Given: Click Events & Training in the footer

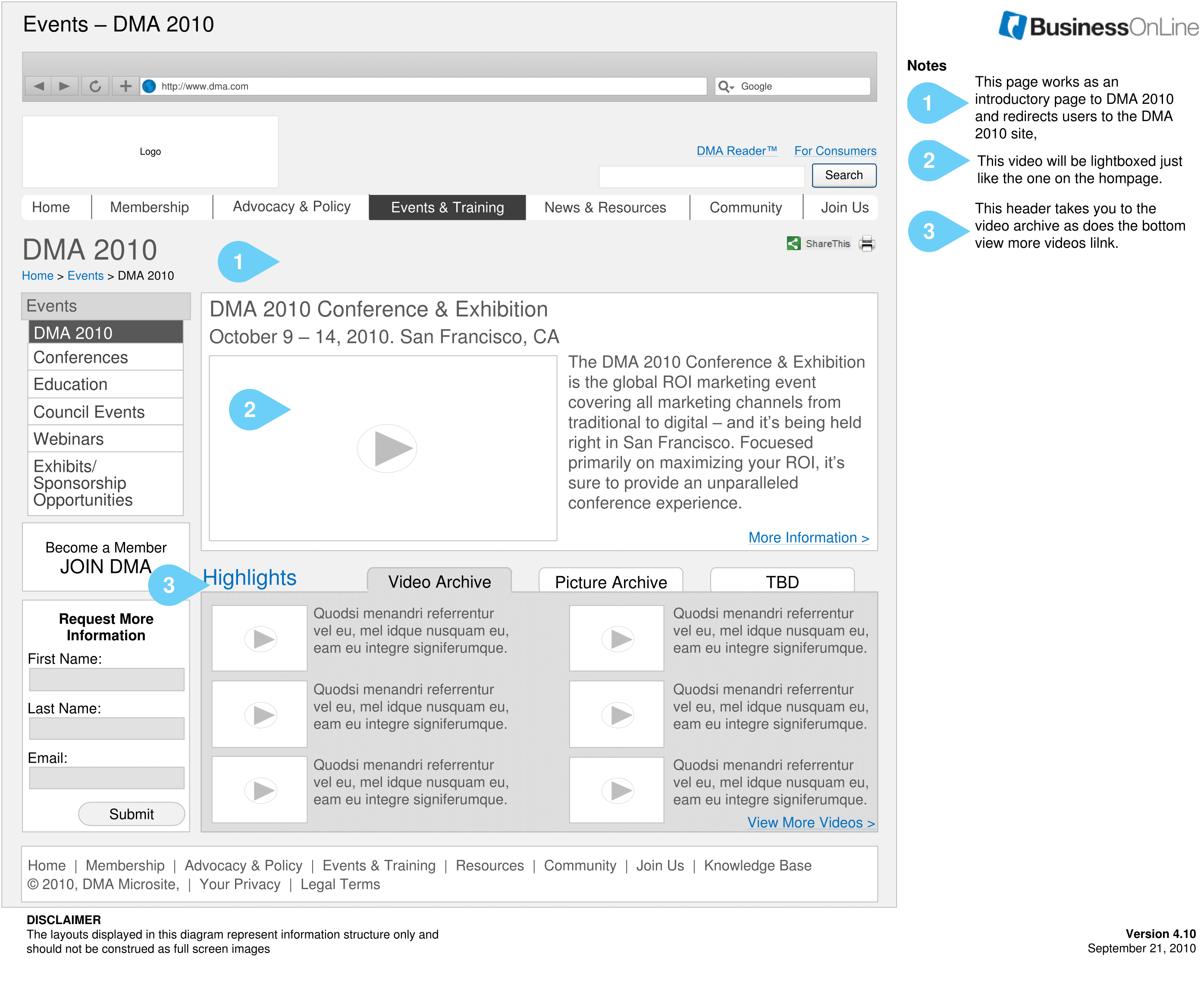Looking at the screenshot, I should (x=379, y=865).
